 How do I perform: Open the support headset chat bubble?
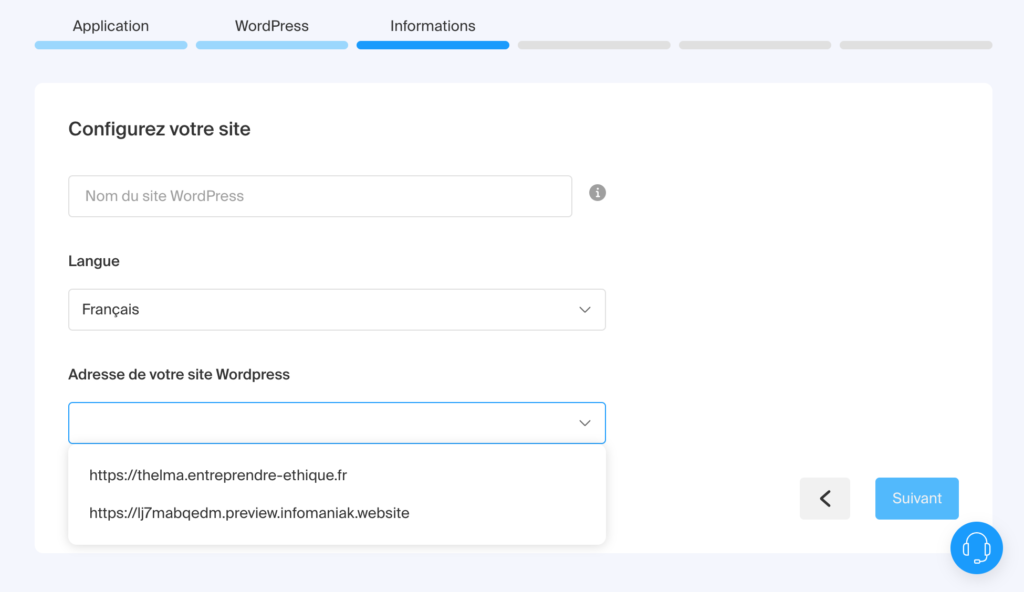(976, 548)
